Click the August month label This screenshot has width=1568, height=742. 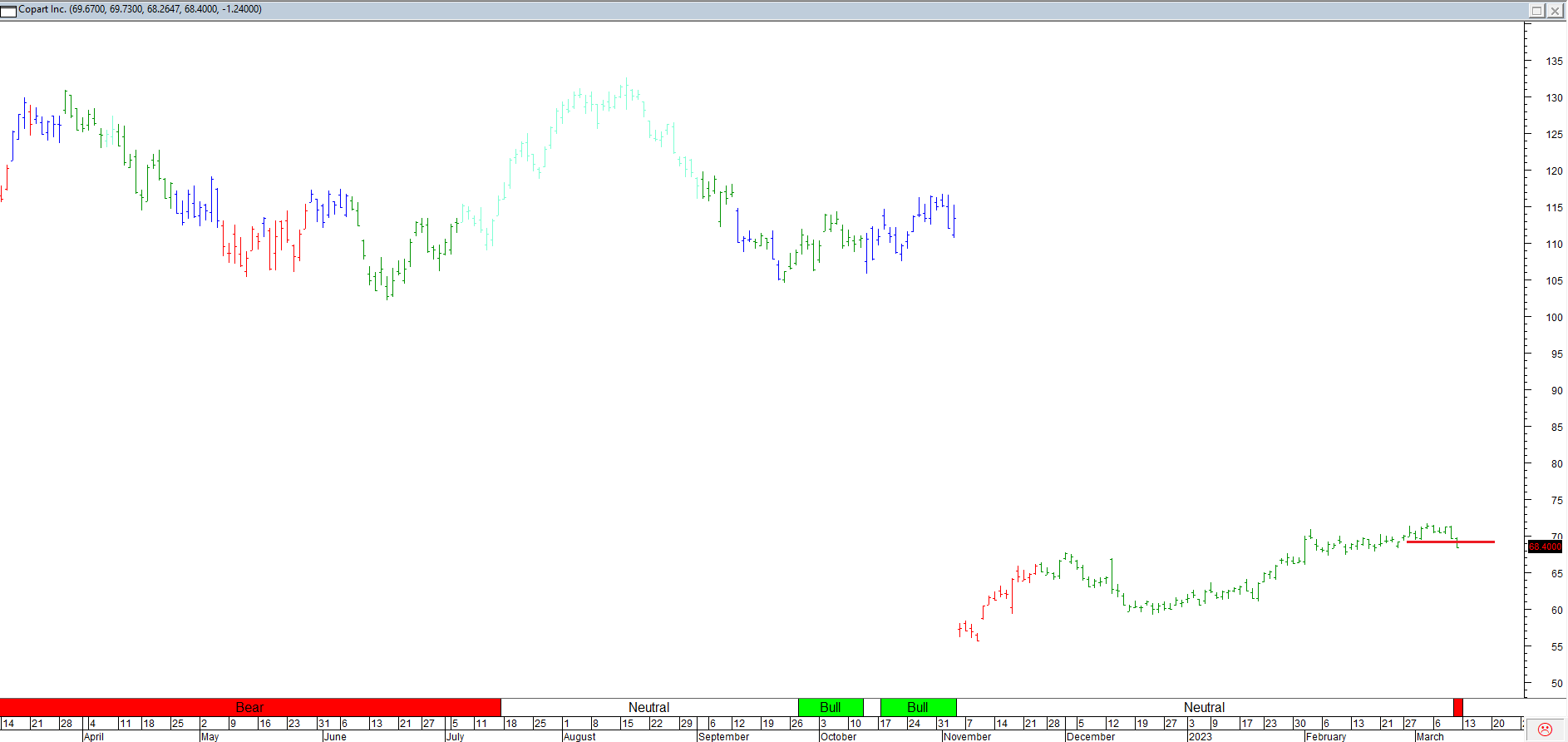click(579, 736)
